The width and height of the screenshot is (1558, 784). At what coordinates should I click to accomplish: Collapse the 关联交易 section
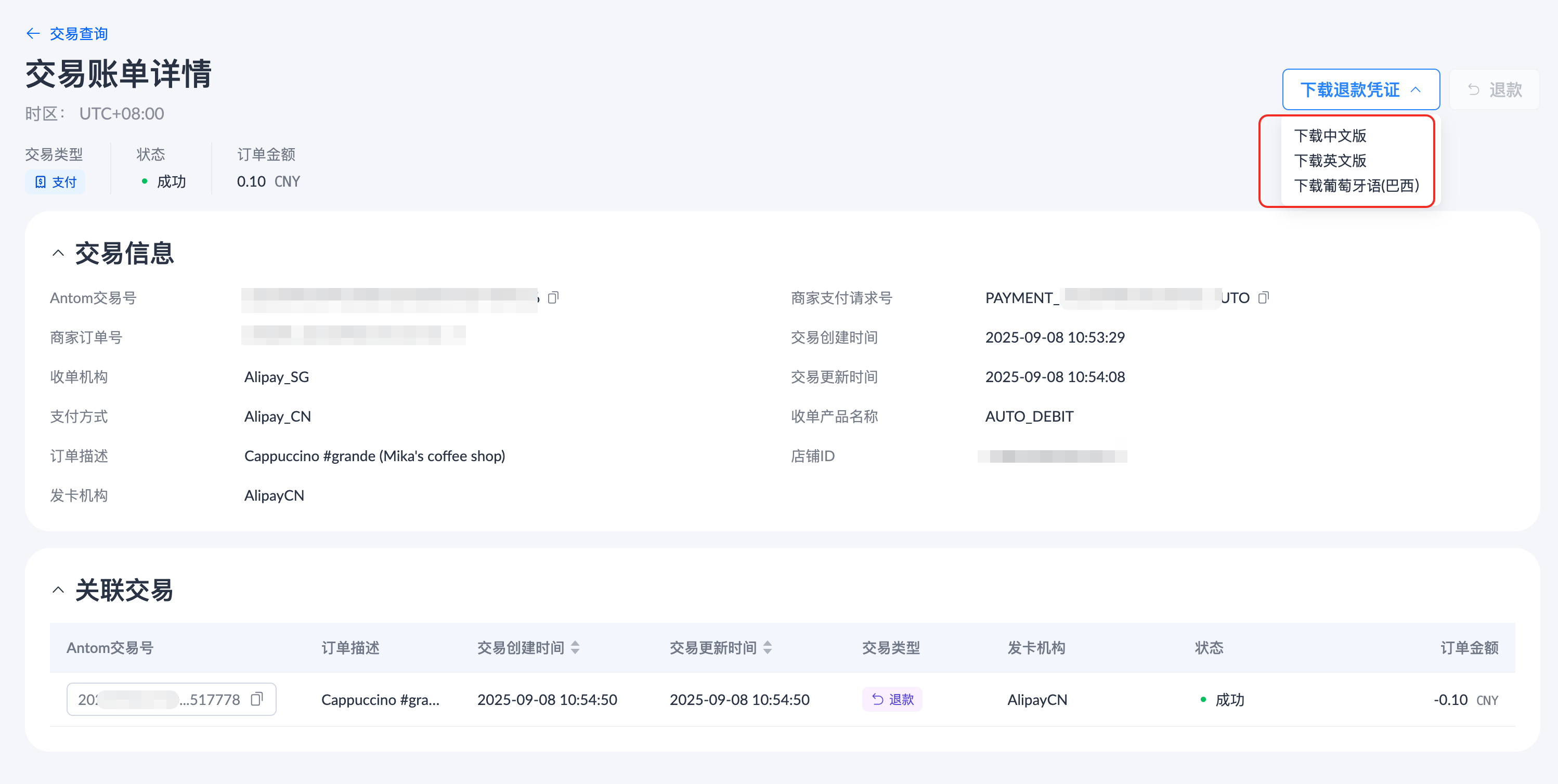(x=58, y=590)
